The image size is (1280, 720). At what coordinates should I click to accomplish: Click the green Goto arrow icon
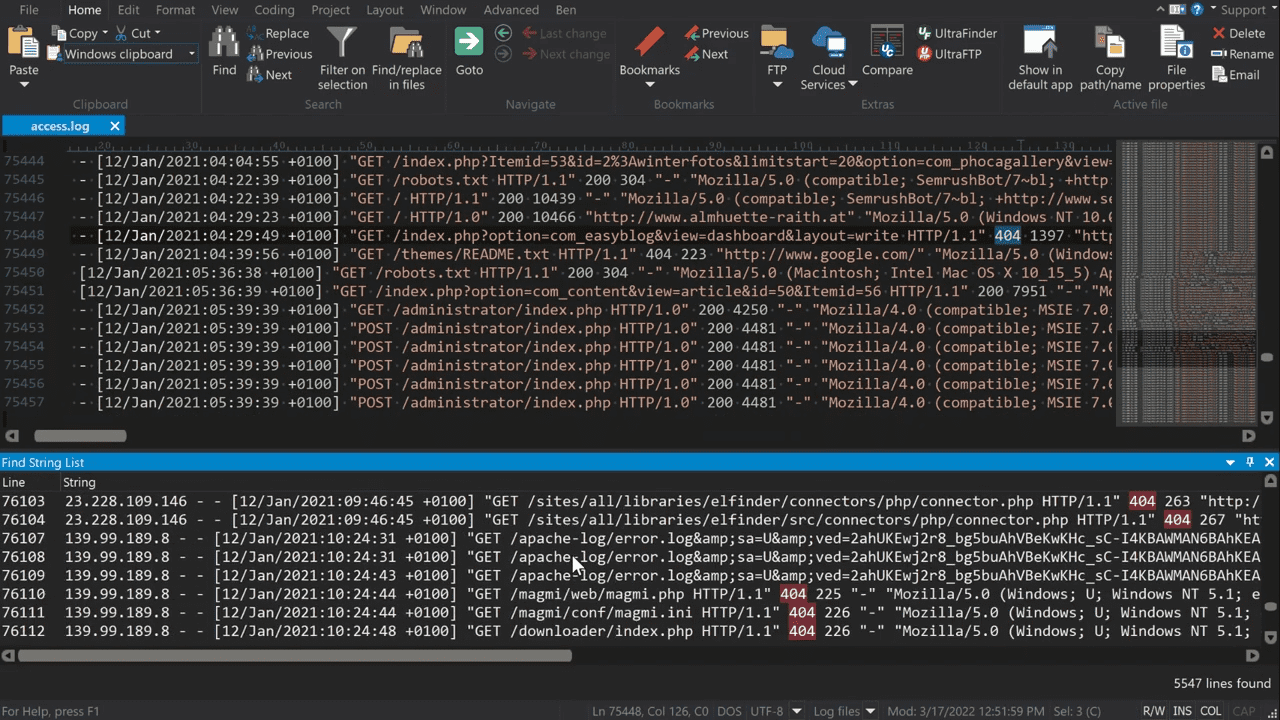click(x=469, y=42)
